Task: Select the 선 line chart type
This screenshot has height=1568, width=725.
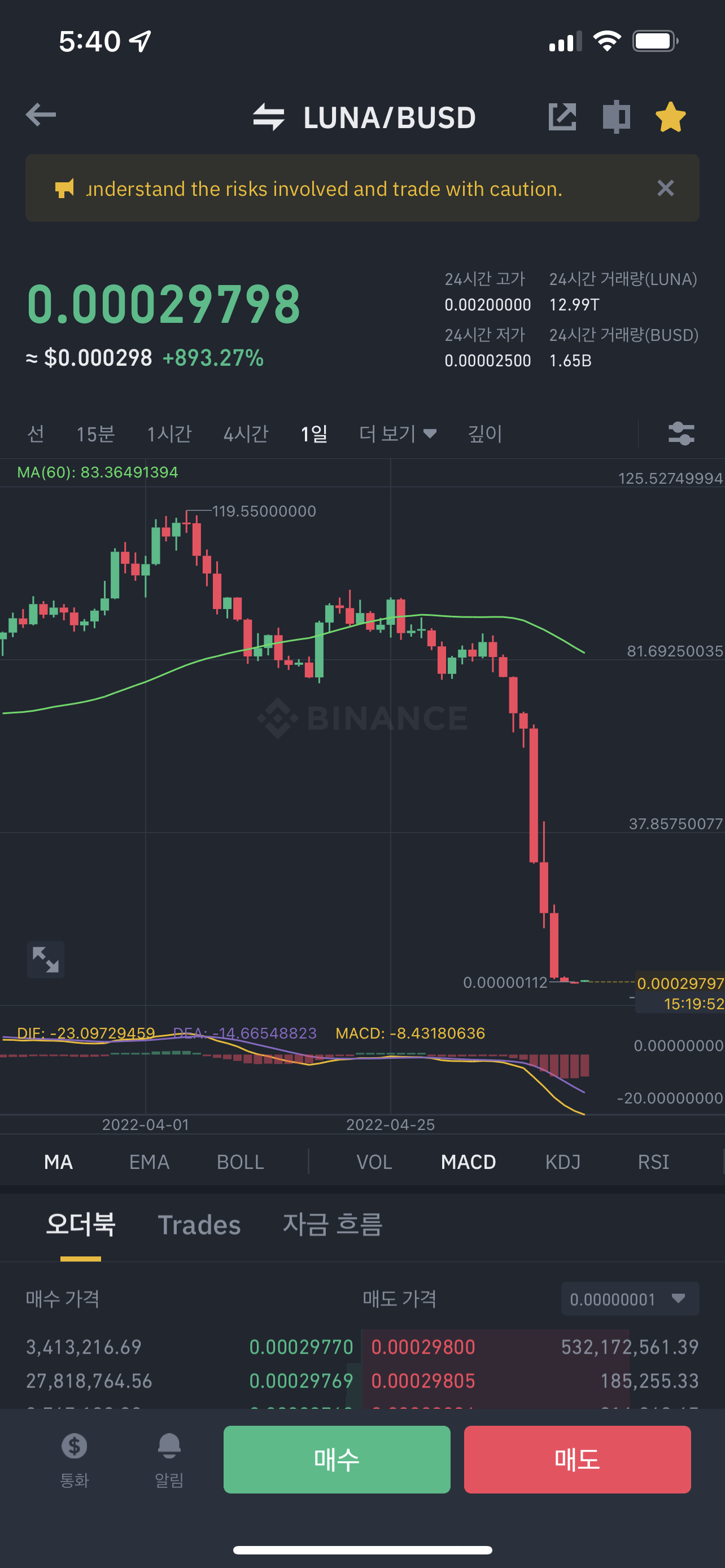Action: pos(36,433)
